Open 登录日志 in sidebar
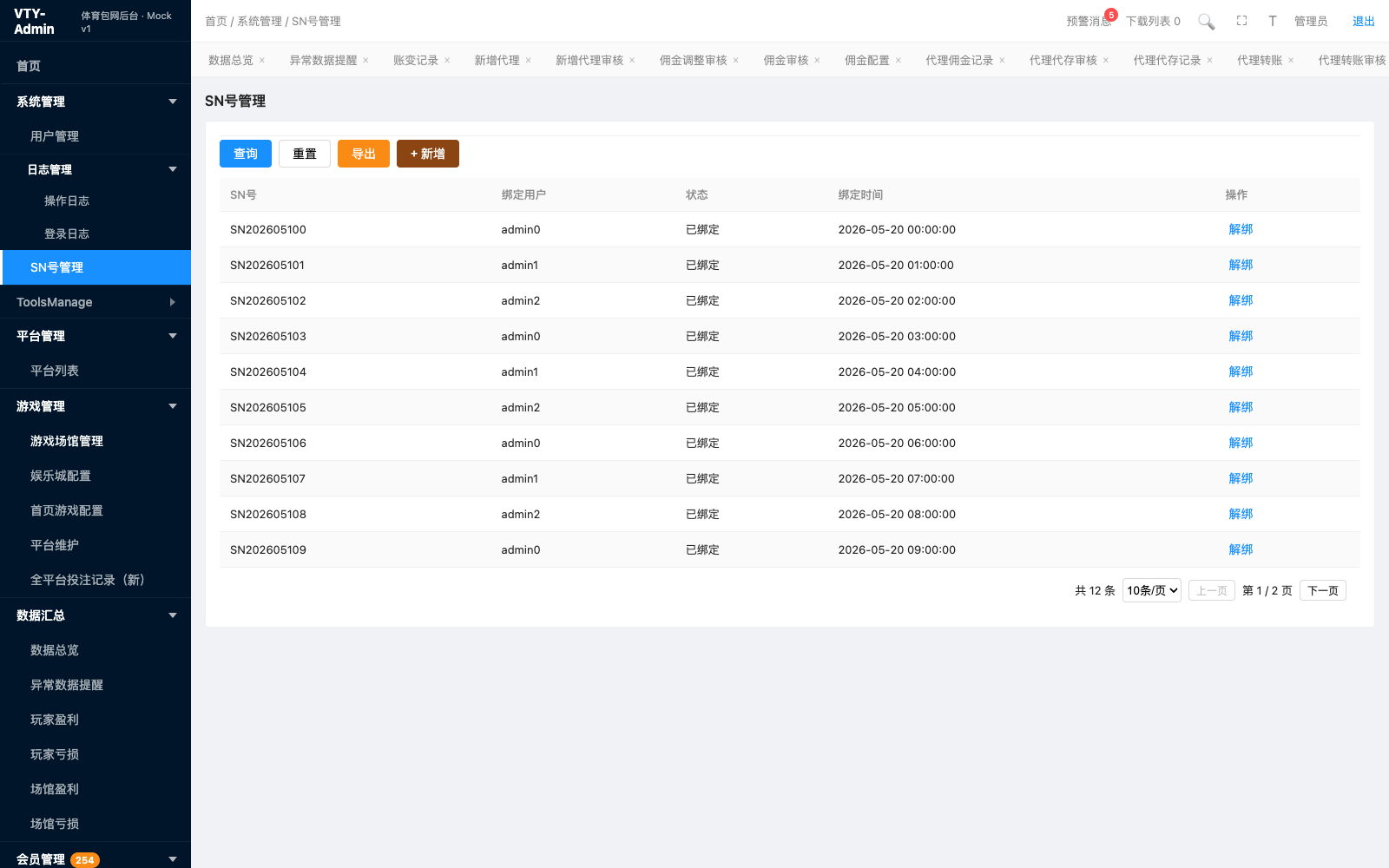This screenshot has height=868, width=1389. coord(95,233)
